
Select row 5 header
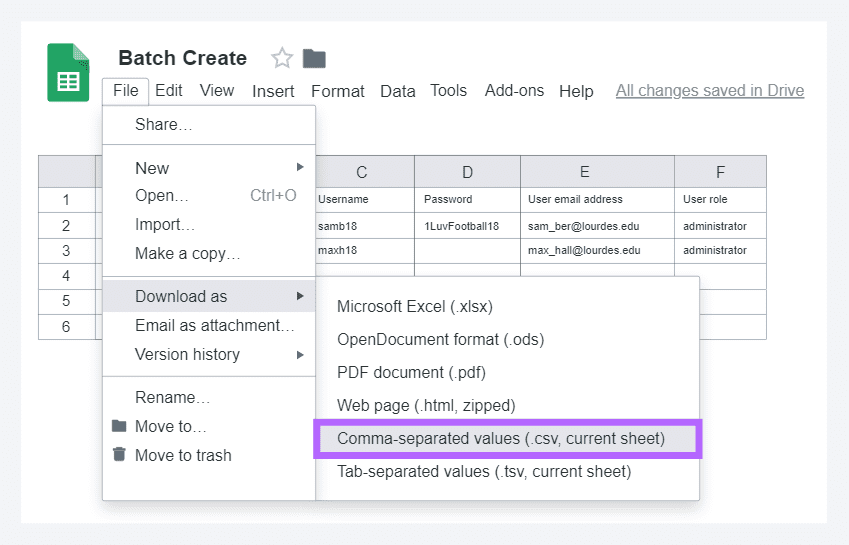(x=67, y=301)
